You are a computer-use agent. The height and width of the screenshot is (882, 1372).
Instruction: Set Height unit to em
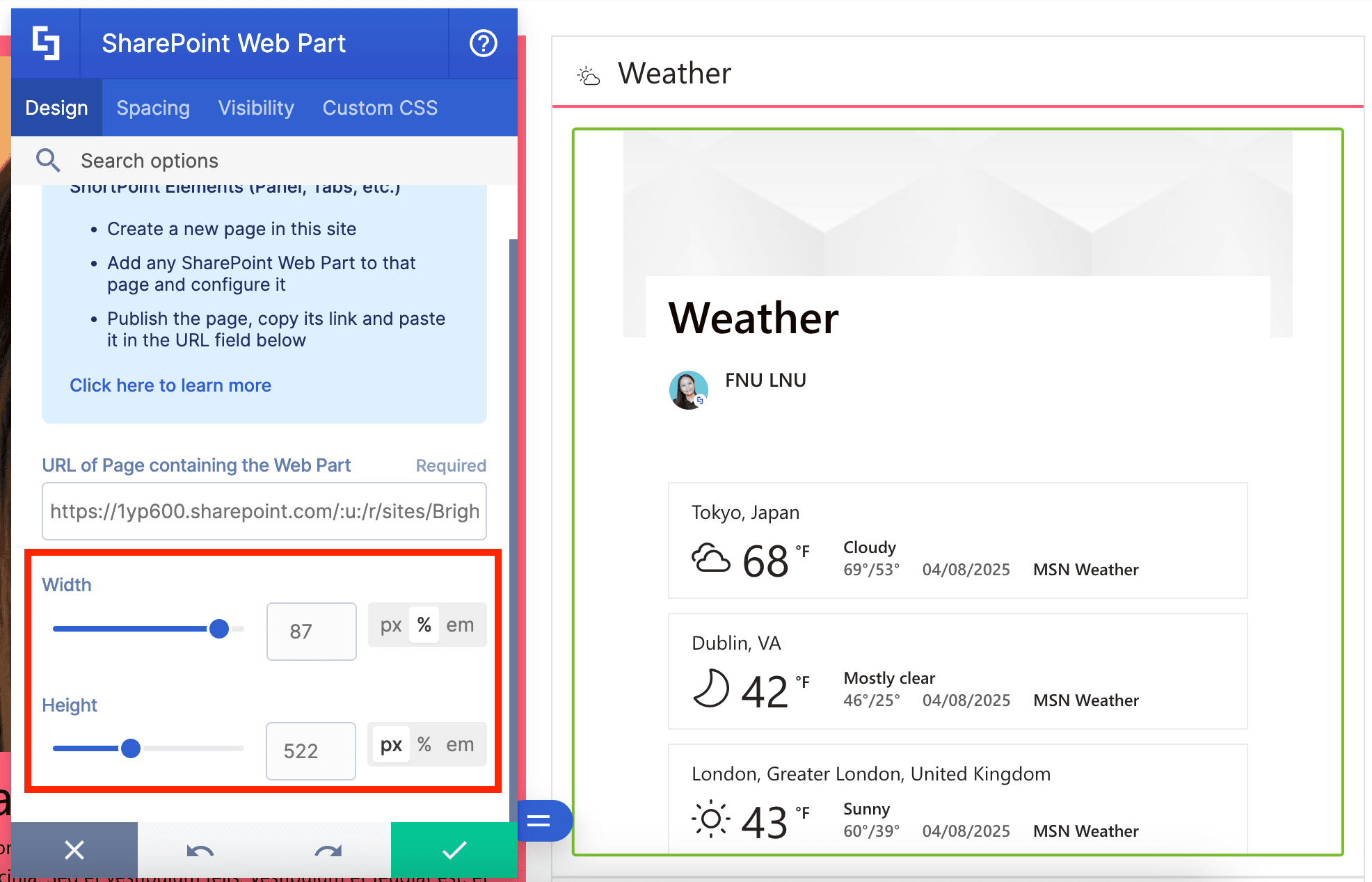point(460,744)
